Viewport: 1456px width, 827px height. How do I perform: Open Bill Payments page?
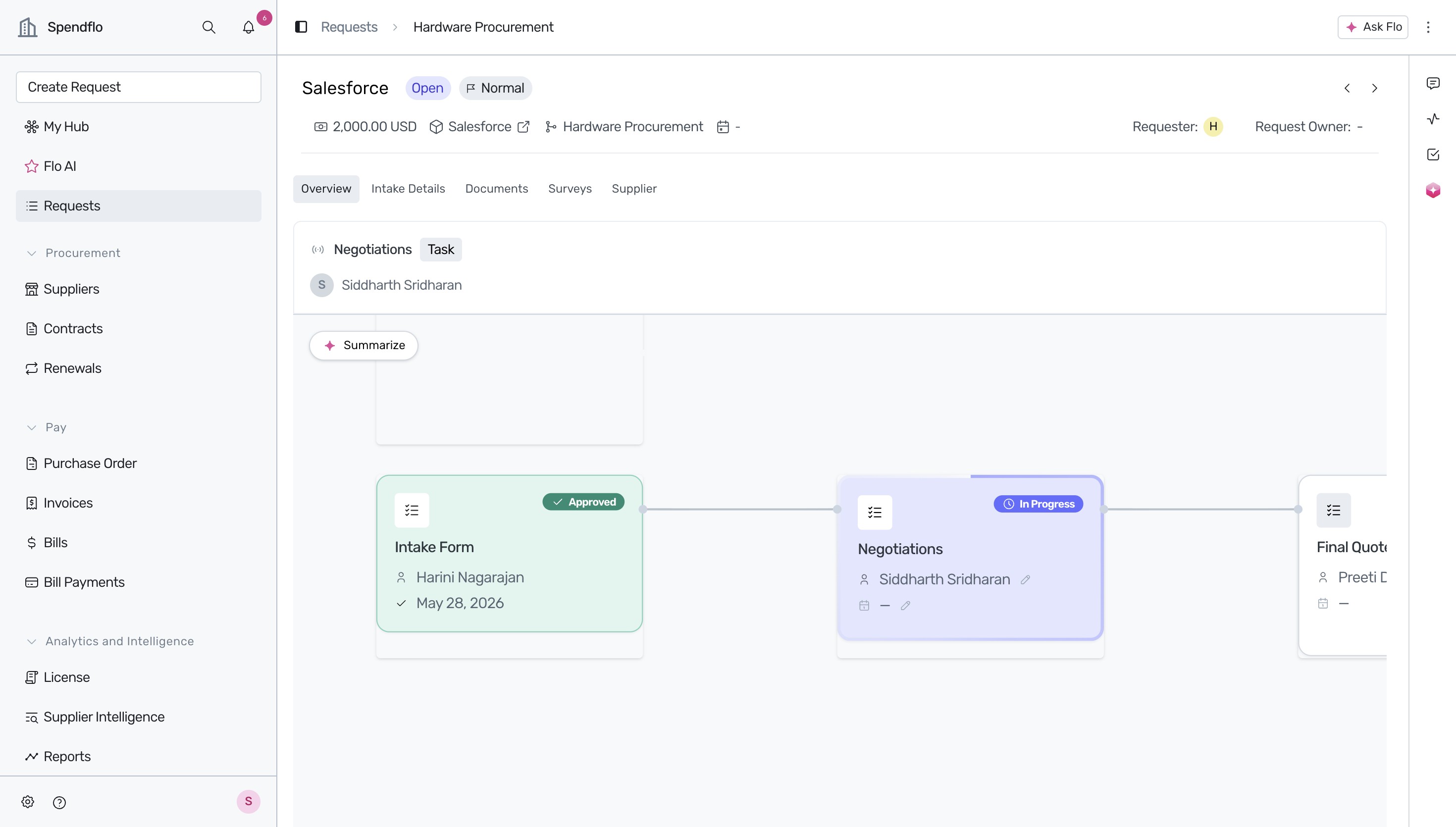[139, 583]
